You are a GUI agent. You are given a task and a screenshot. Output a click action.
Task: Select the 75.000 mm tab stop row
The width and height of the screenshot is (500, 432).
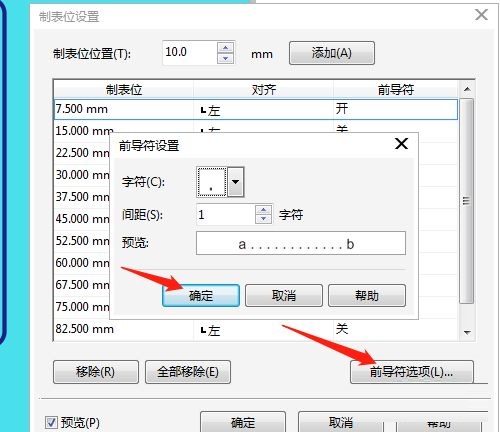82,307
